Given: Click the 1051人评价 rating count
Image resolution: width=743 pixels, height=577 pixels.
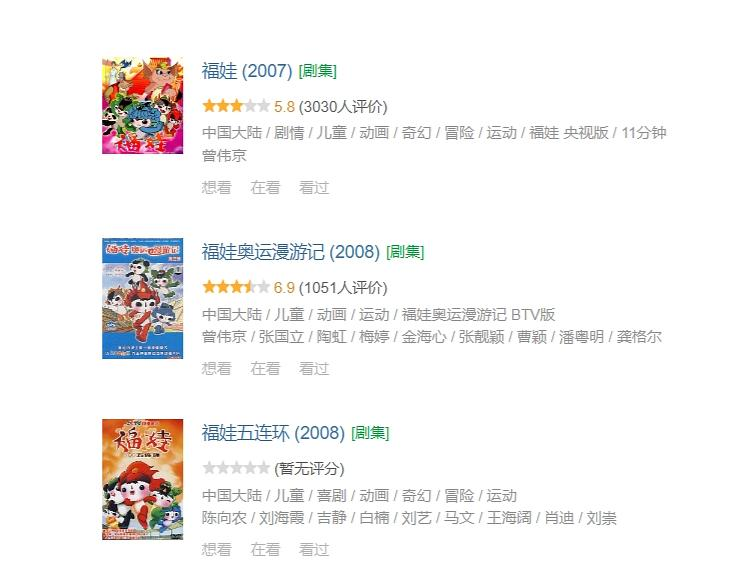Looking at the screenshot, I should tap(343, 288).
